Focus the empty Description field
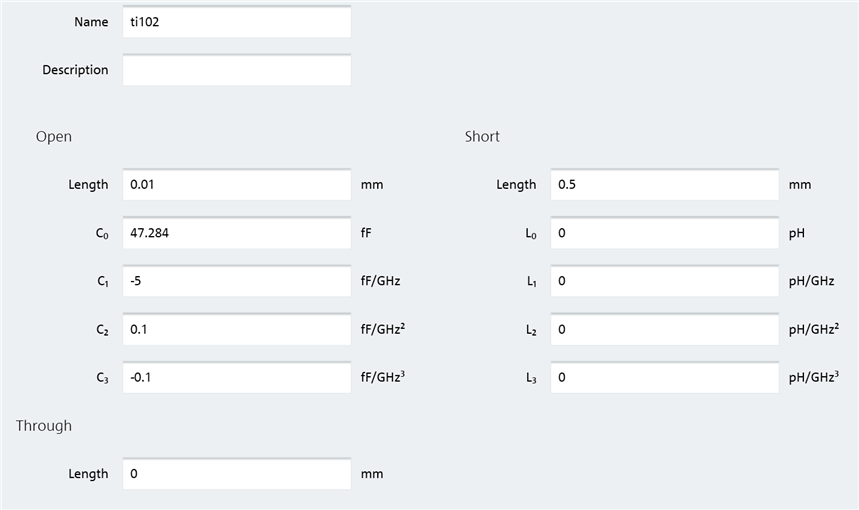Screen dimensions: 859x510 pyautogui.click(x=236, y=70)
